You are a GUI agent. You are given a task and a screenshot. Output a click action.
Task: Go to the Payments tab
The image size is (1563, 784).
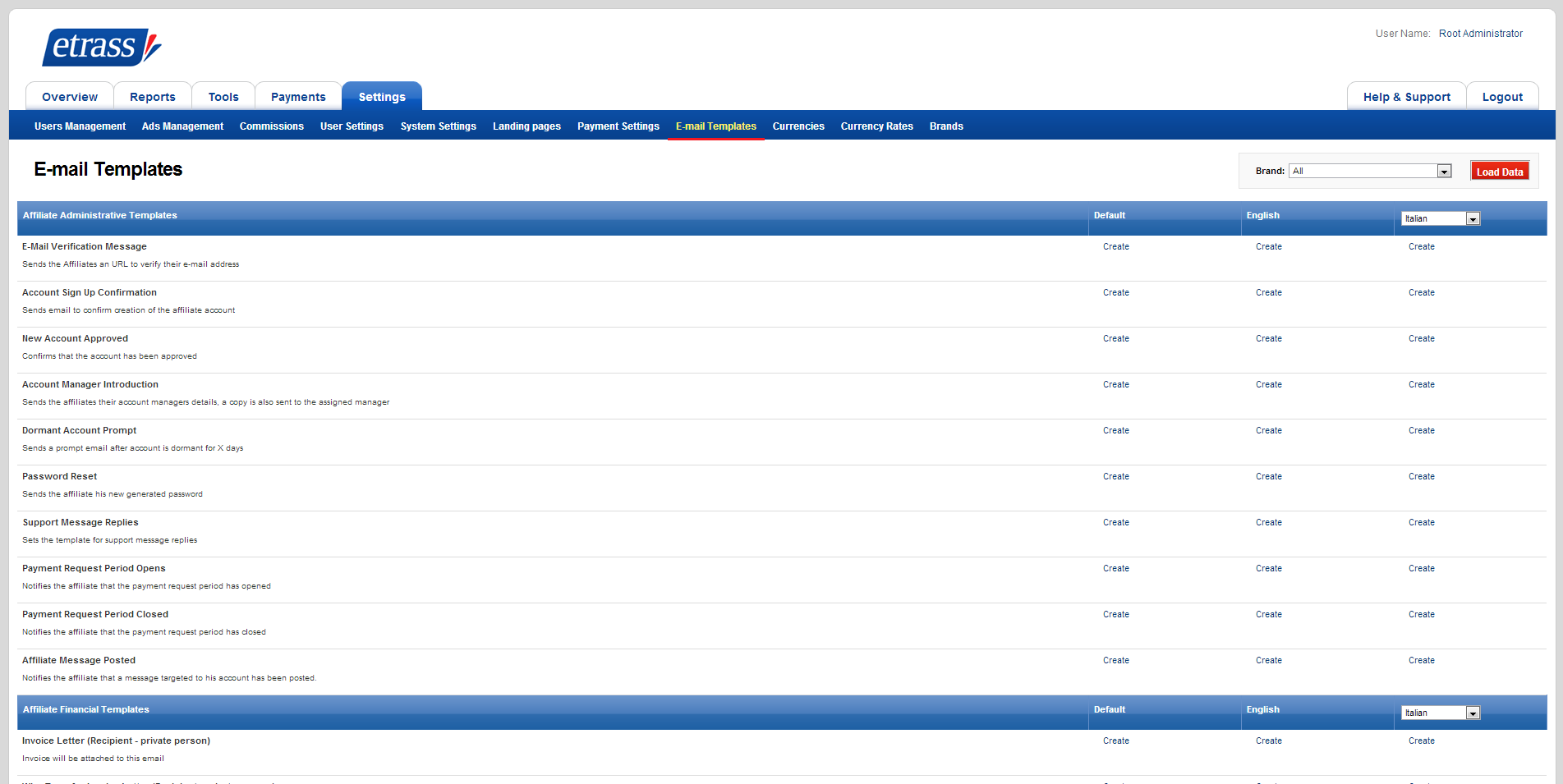click(298, 97)
